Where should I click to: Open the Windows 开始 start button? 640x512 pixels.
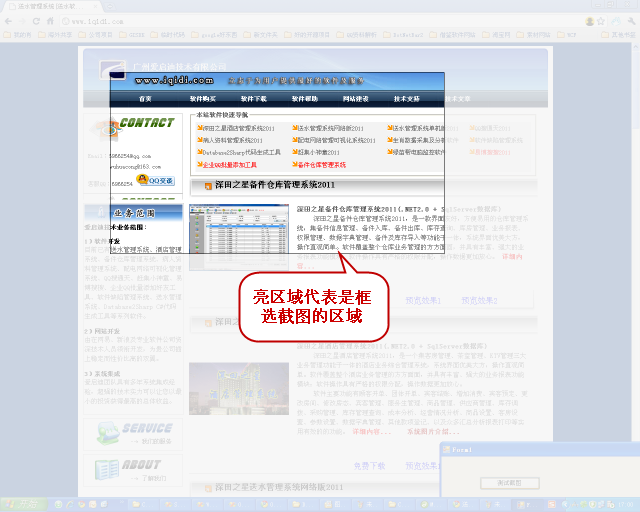pyautogui.click(x=23, y=505)
